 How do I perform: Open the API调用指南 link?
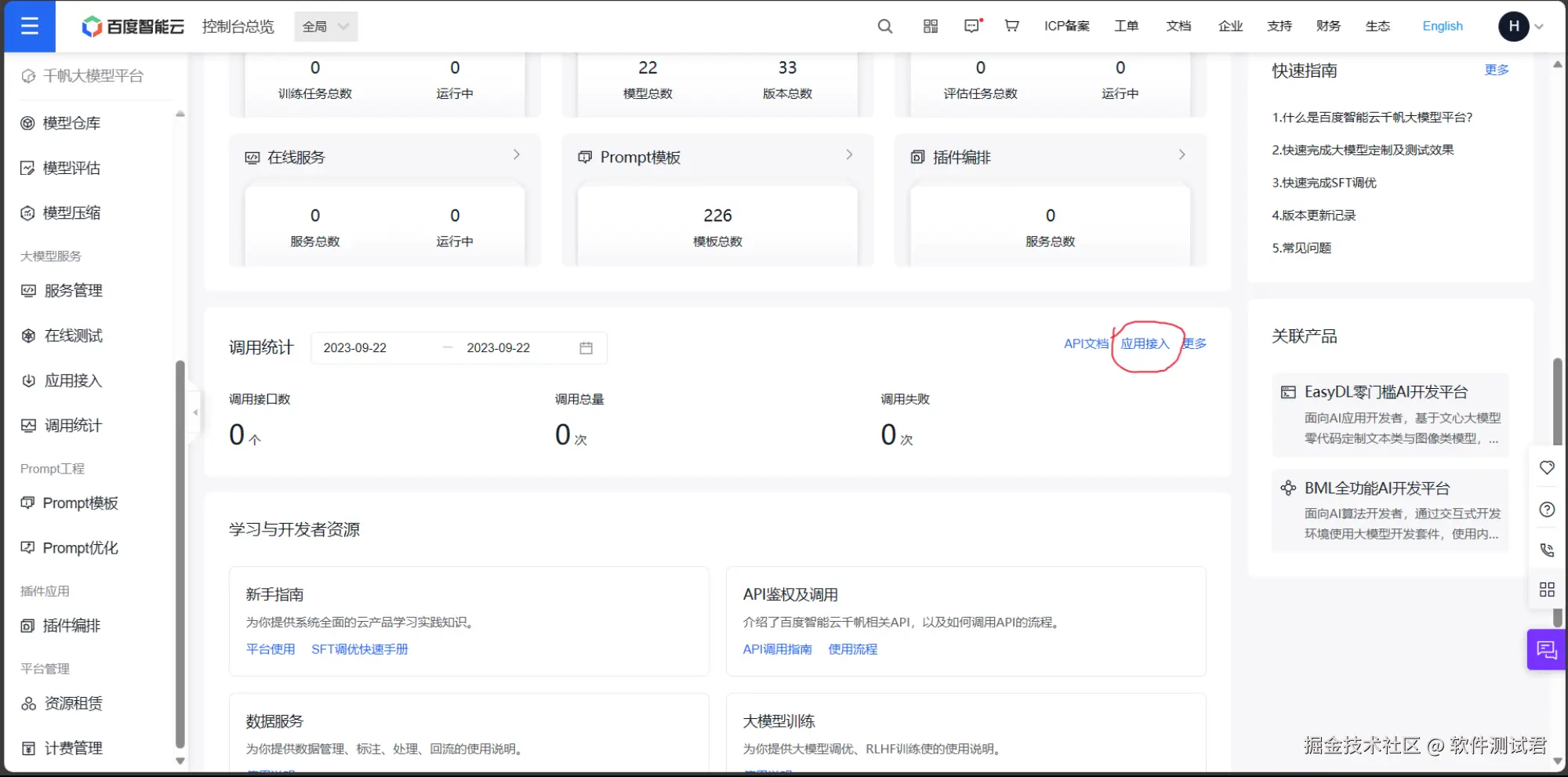[778, 649]
